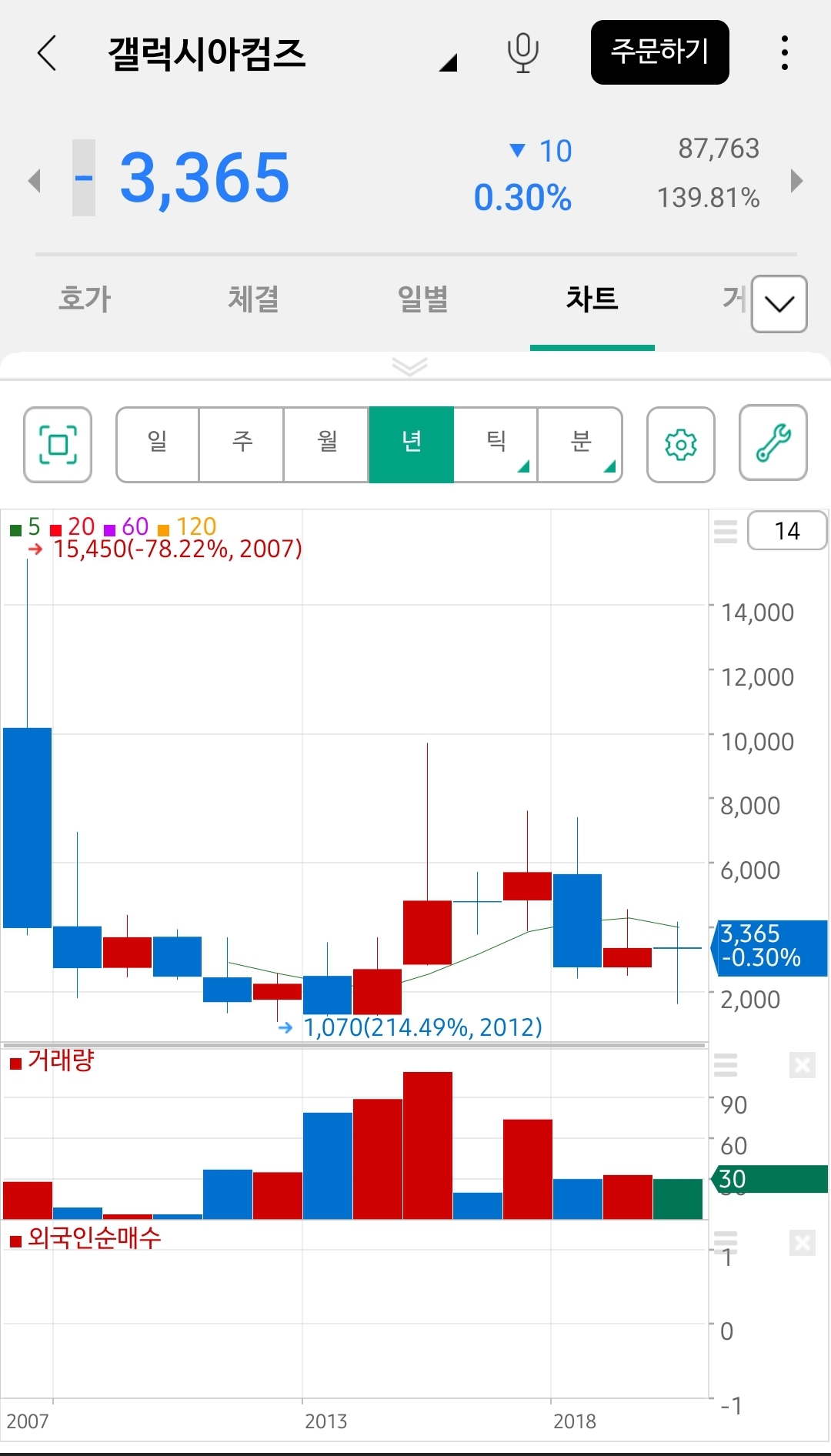
Task: Tap the microphone voice search icon
Action: (x=522, y=53)
